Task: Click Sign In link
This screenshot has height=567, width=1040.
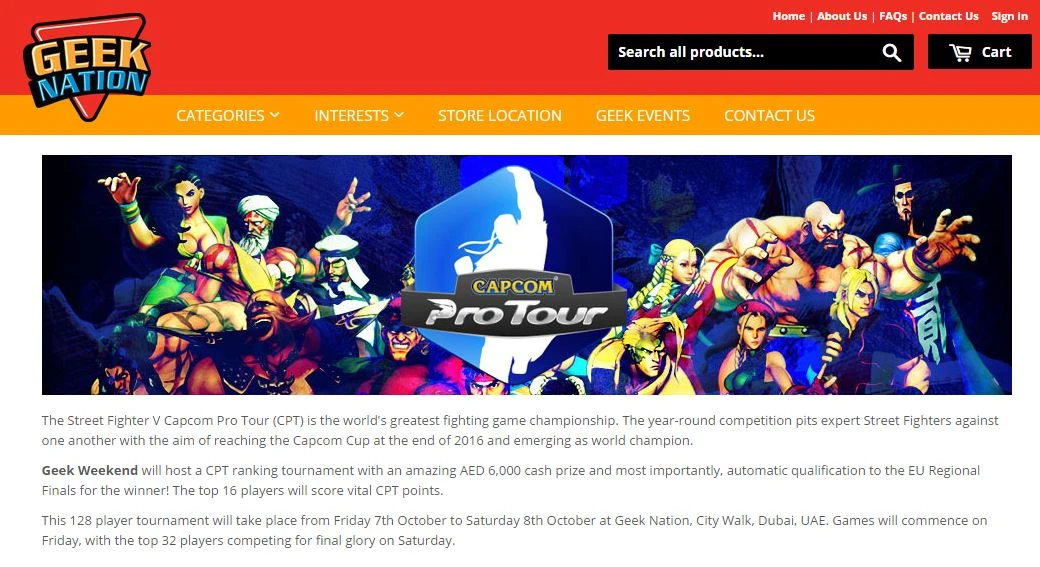Action: [1009, 16]
